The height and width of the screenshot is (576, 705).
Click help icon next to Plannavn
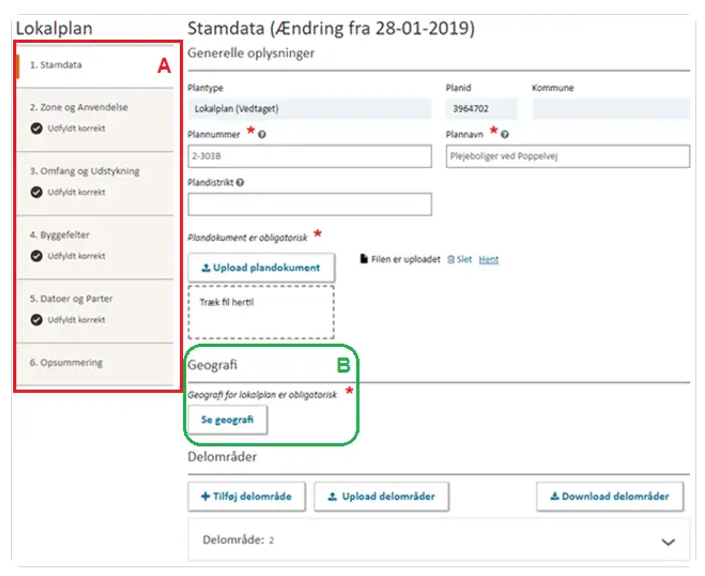505,134
